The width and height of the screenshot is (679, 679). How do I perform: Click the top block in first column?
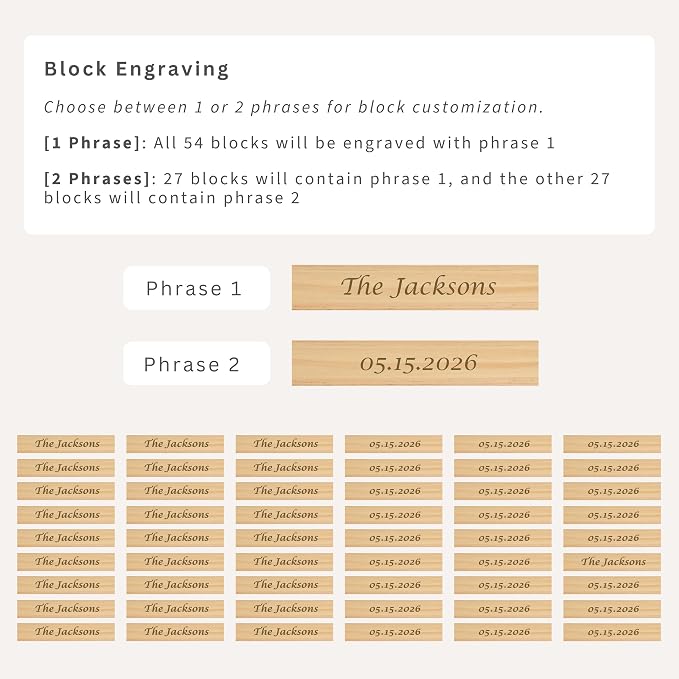coord(66,444)
